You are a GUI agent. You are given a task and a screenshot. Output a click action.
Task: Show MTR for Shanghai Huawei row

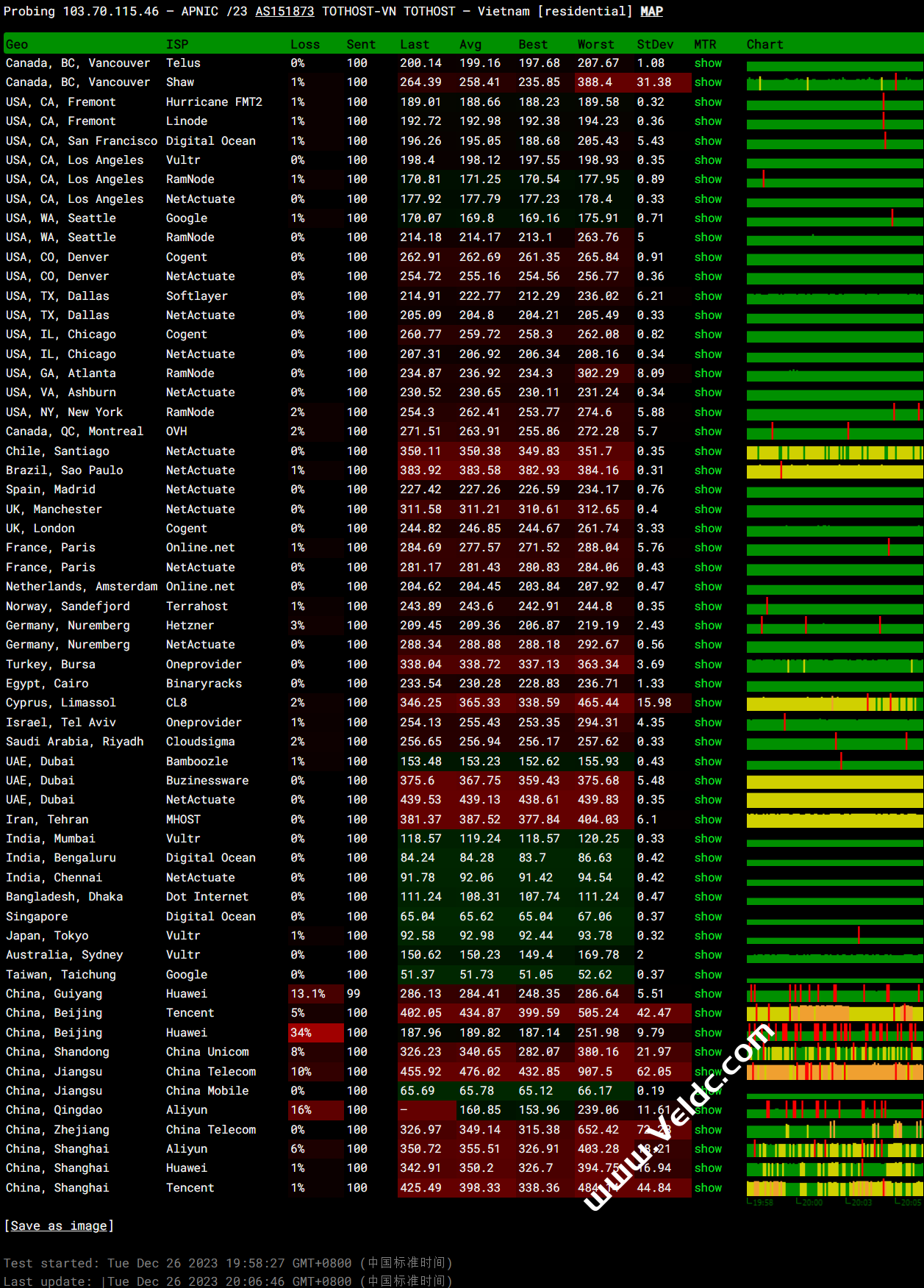click(708, 1168)
